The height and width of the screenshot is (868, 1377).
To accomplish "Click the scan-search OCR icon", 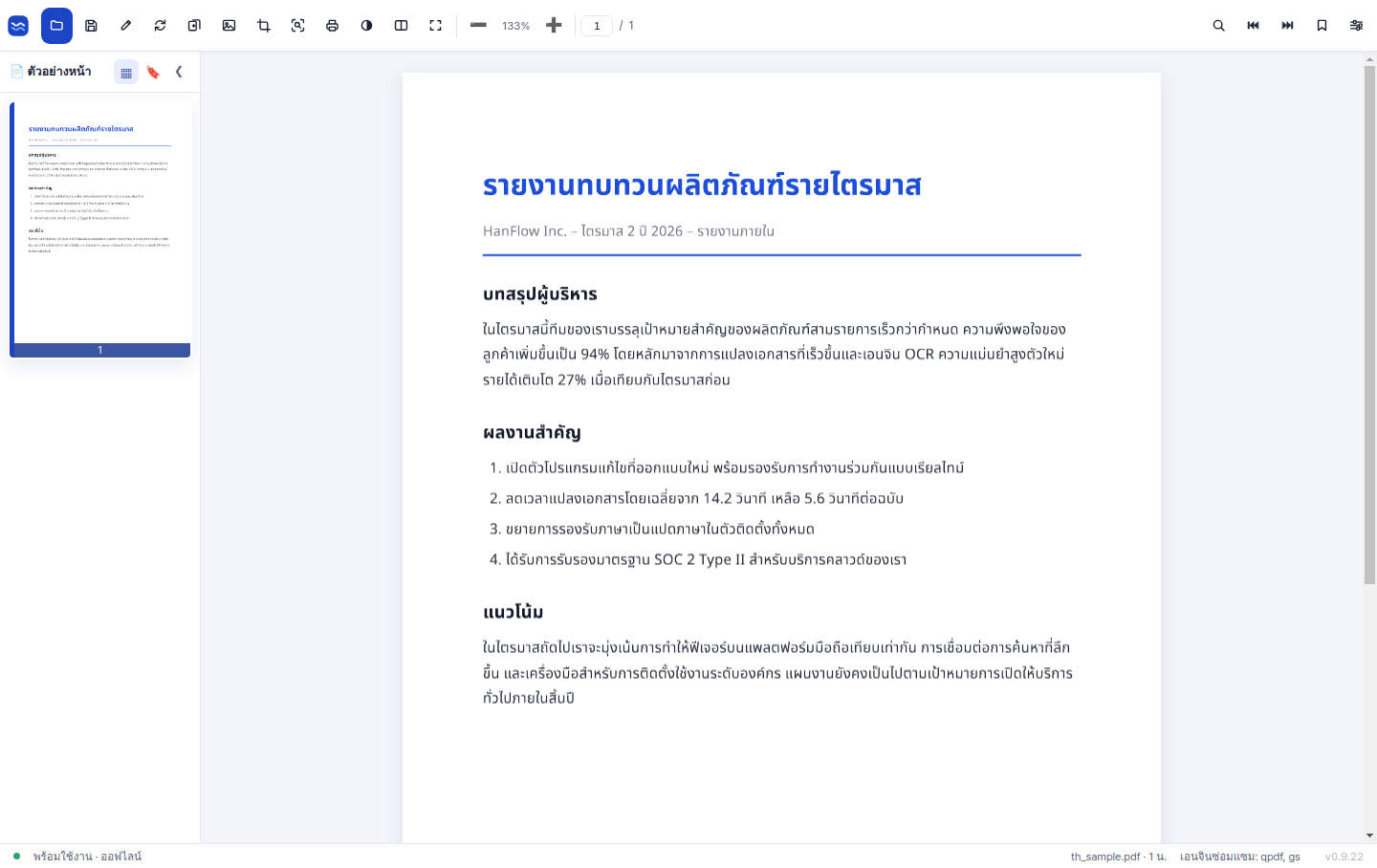I will 297,26.
